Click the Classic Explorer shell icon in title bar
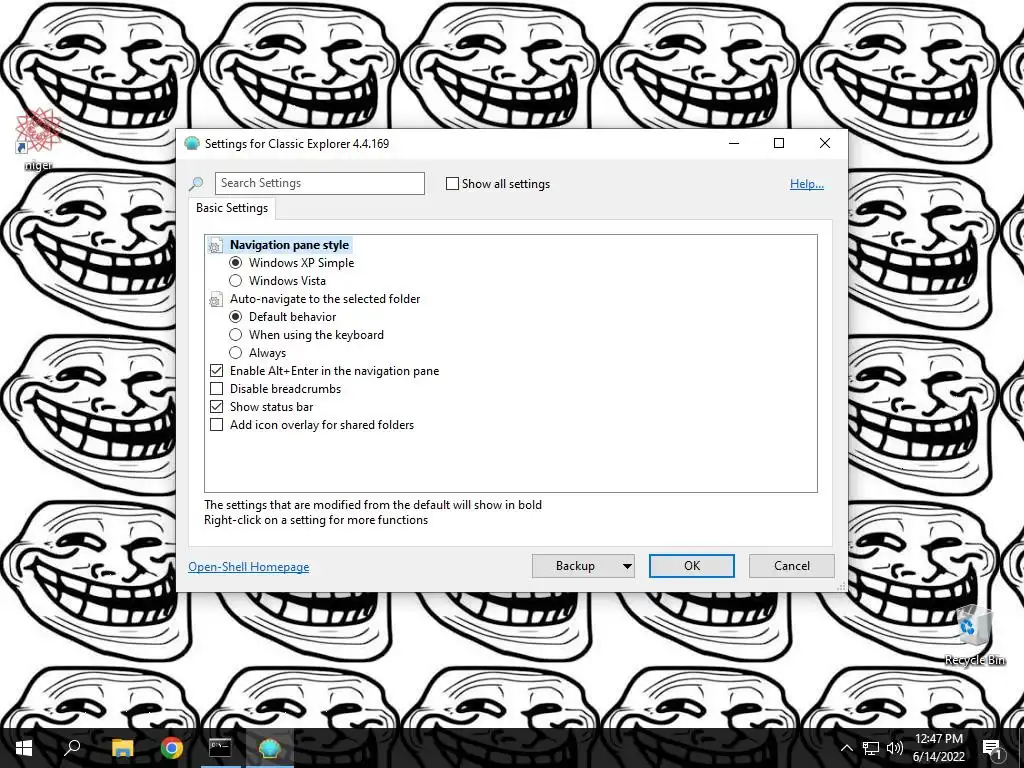The width and height of the screenshot is (1024, 768). click(191, 144)
